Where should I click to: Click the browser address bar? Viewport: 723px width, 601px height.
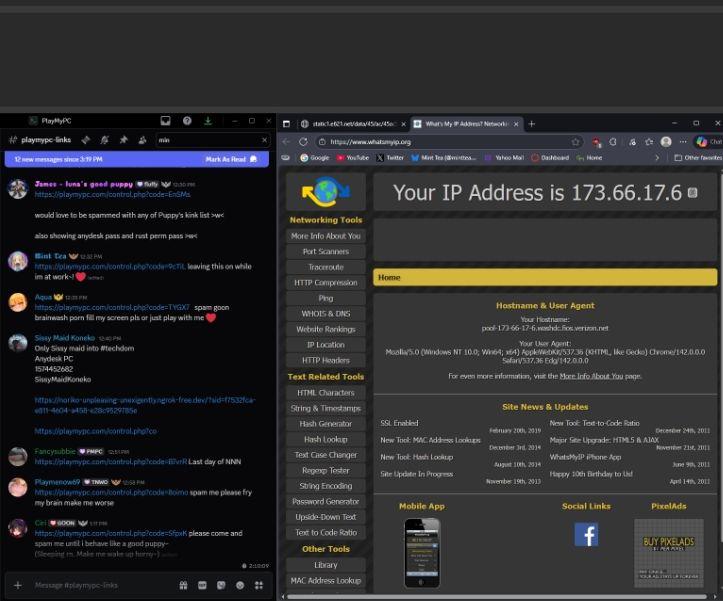click(440, 142)
